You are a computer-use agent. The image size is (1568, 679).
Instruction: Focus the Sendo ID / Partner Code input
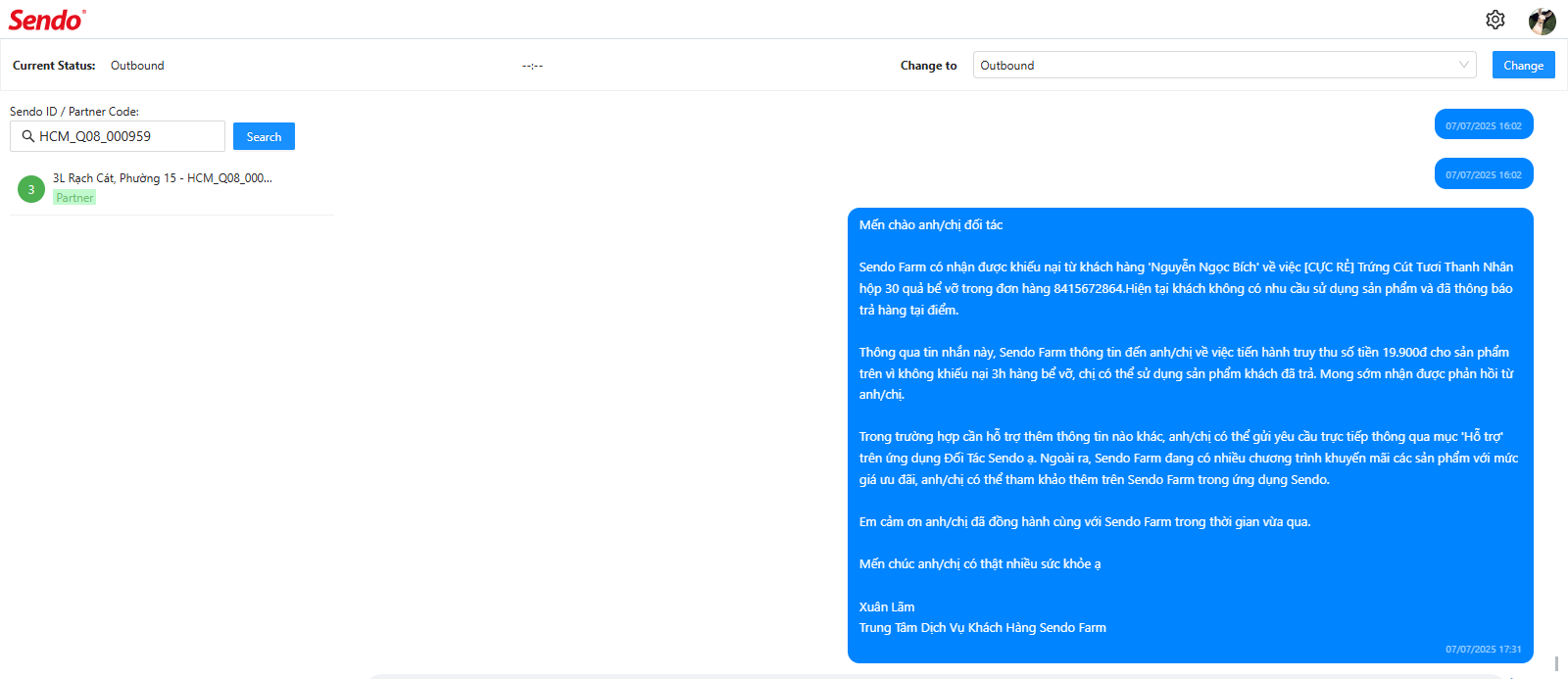[118, 136]
